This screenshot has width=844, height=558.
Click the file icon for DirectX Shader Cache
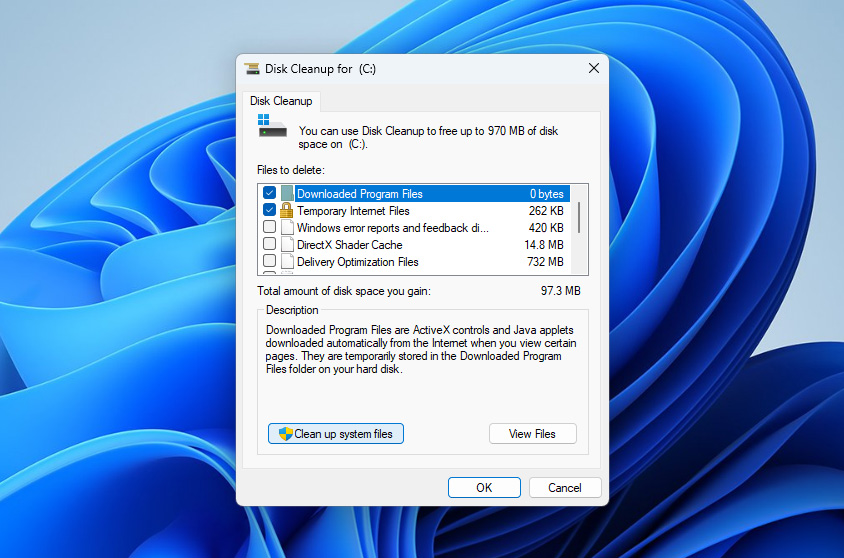(287, 245)
